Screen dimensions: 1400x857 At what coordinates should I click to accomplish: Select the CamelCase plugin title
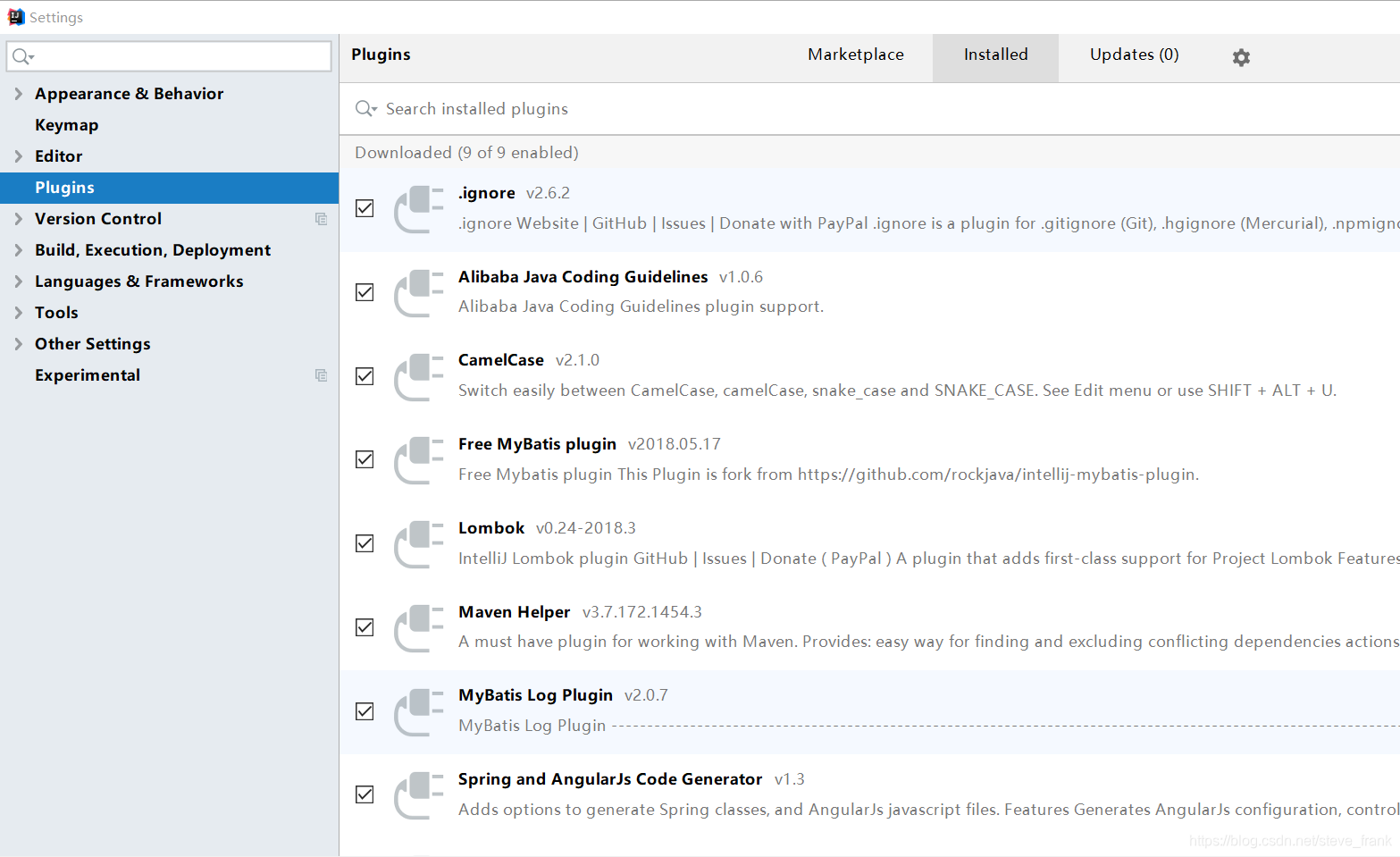pyautogui.click(x=501, y=360)
